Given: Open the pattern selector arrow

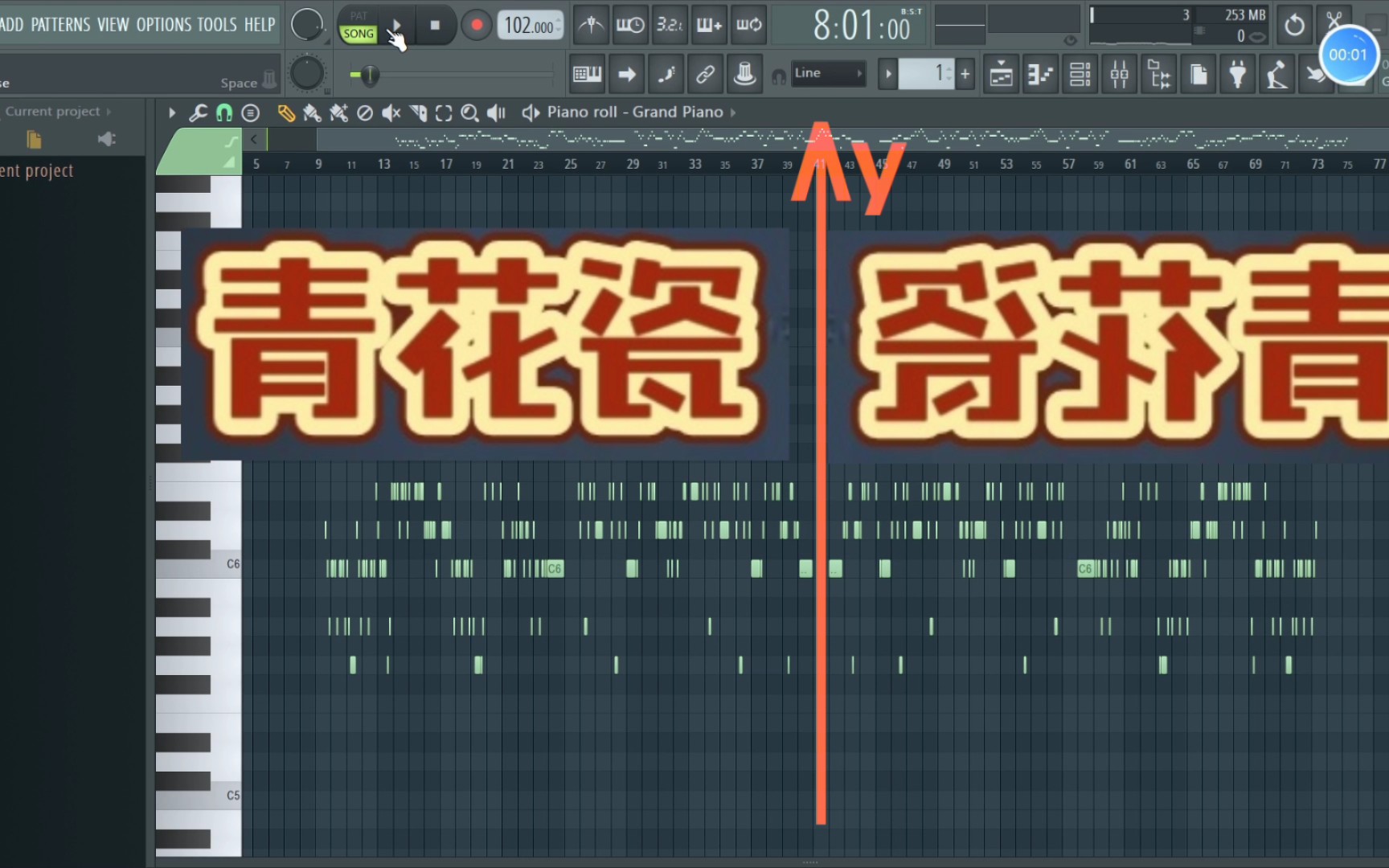Looking at the screenshot, I should coord(888,75).
